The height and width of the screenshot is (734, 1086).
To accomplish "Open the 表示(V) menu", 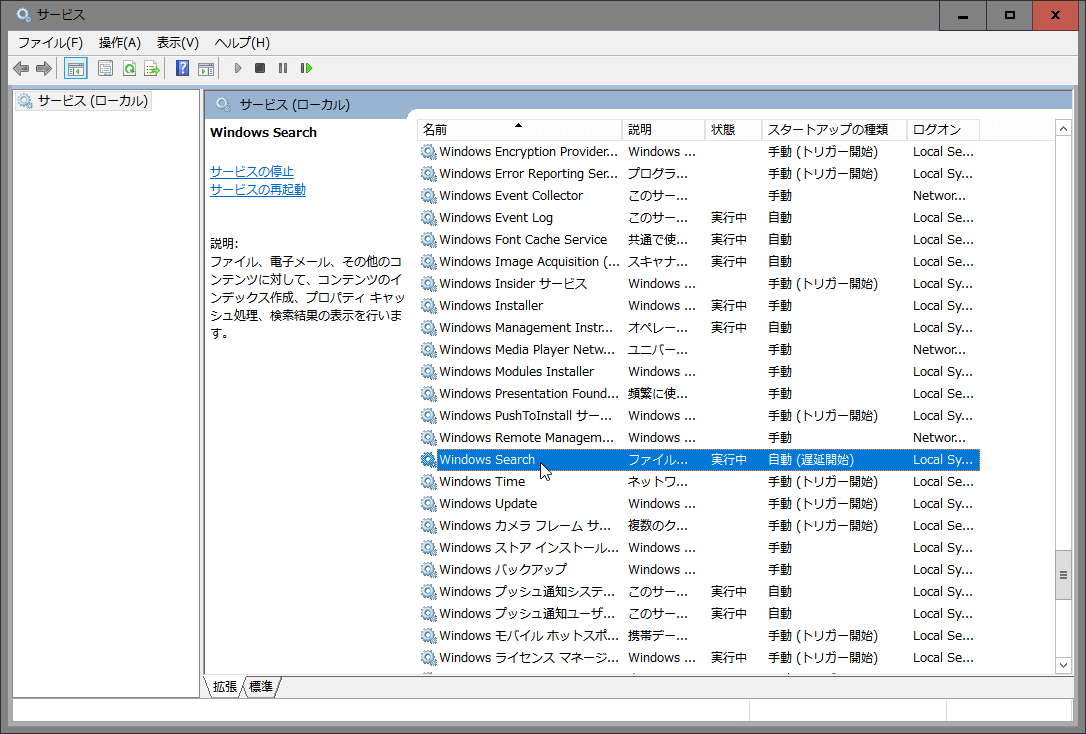I will point(177,42).
